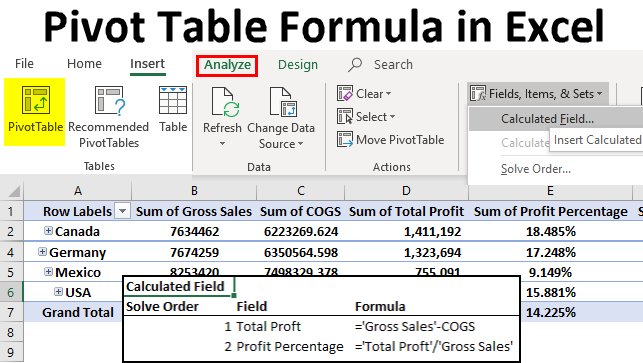Click the Calculated Field cell
Image resolution: width=643 pixels, height=363 pixels.
[x=179, y=286]
